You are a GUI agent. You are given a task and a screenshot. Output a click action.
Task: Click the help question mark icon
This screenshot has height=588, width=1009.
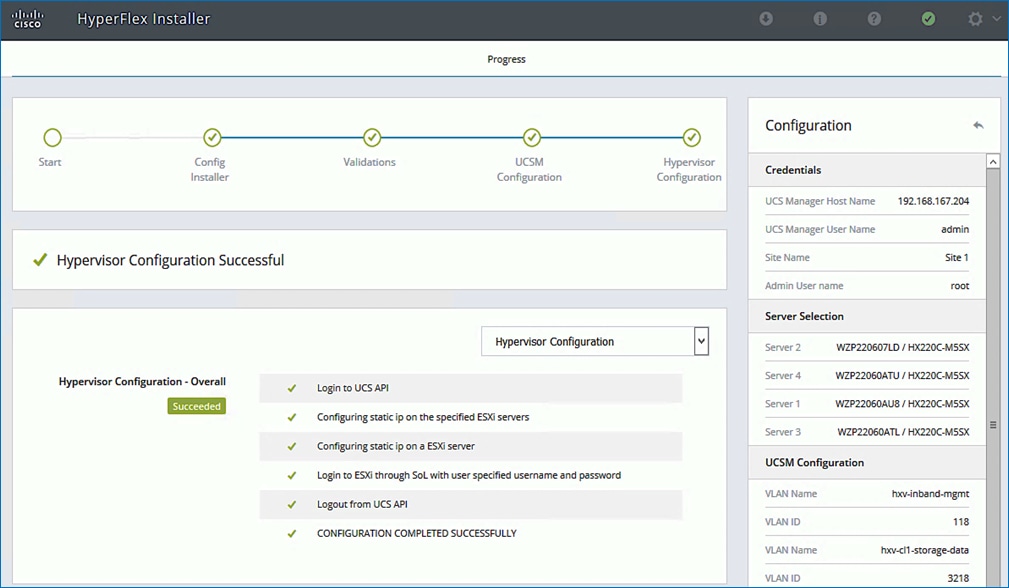pyautogui.click(x=874, y=19)
